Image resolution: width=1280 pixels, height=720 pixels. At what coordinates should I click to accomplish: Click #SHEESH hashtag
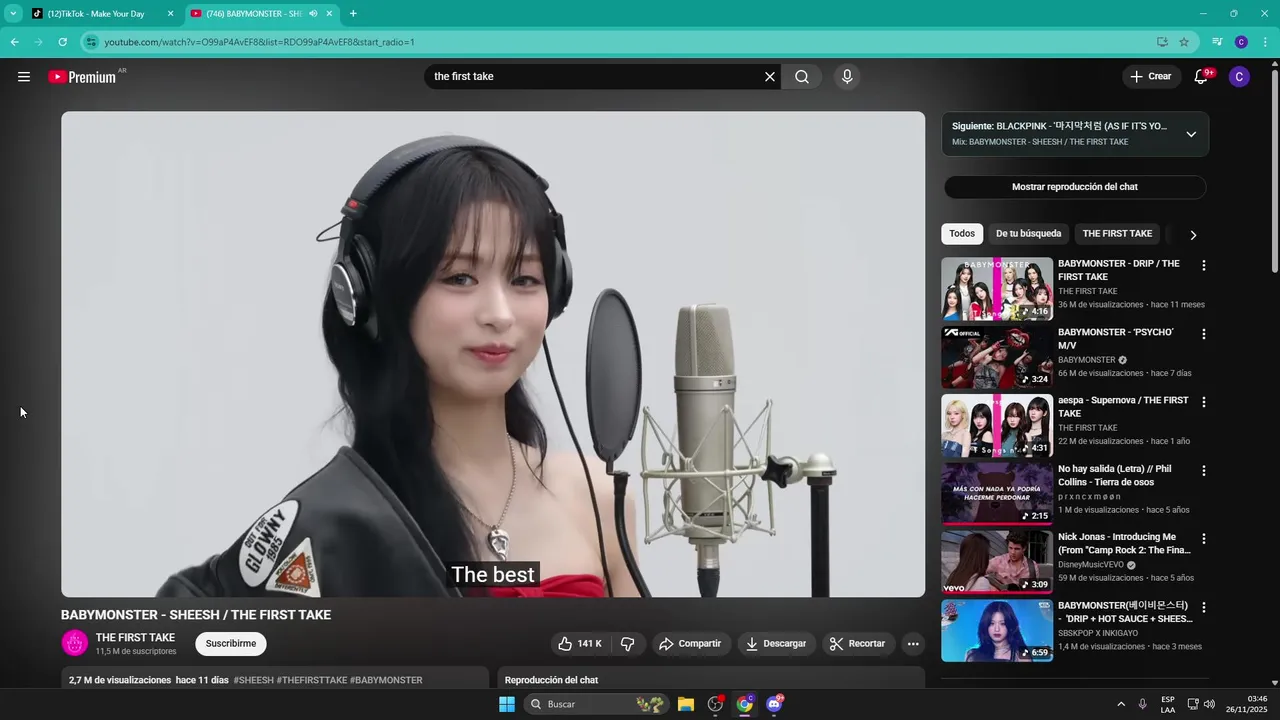coord(253,680)
